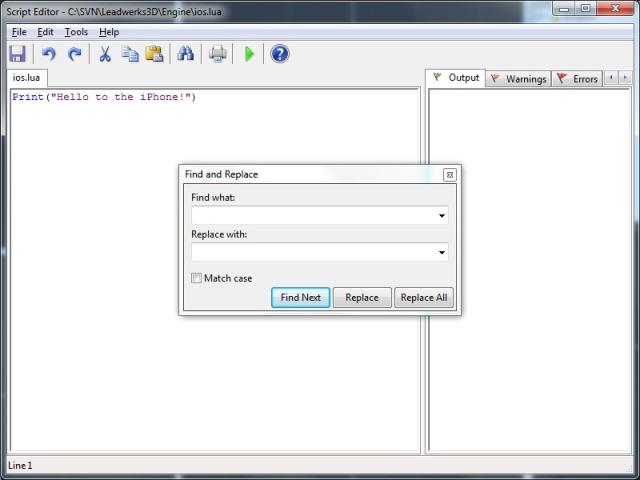This screenshot has height=480, width=640.
Task: Click inside the Find what text field
Action: coord(312,216)
